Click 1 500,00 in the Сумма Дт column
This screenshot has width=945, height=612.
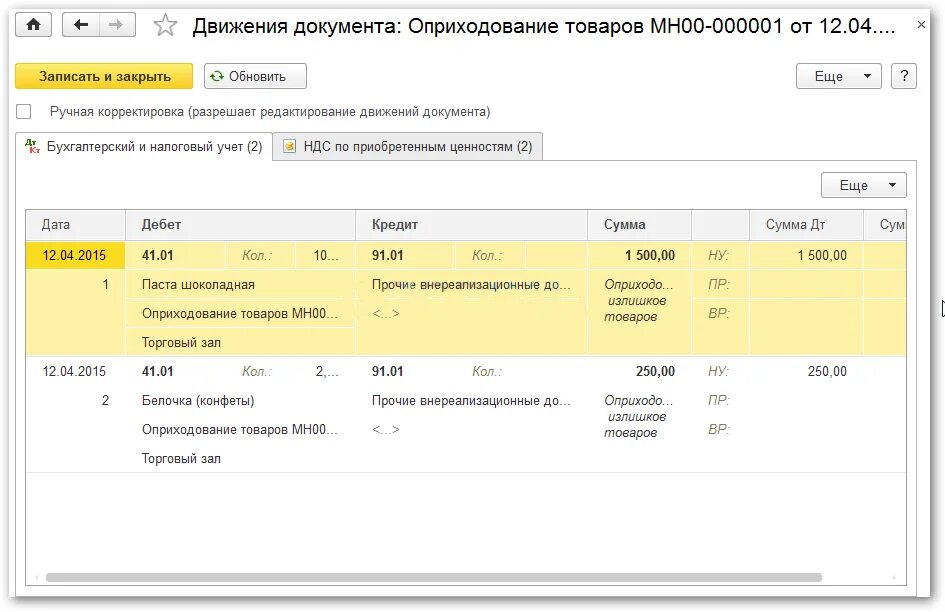coord(806,256)
